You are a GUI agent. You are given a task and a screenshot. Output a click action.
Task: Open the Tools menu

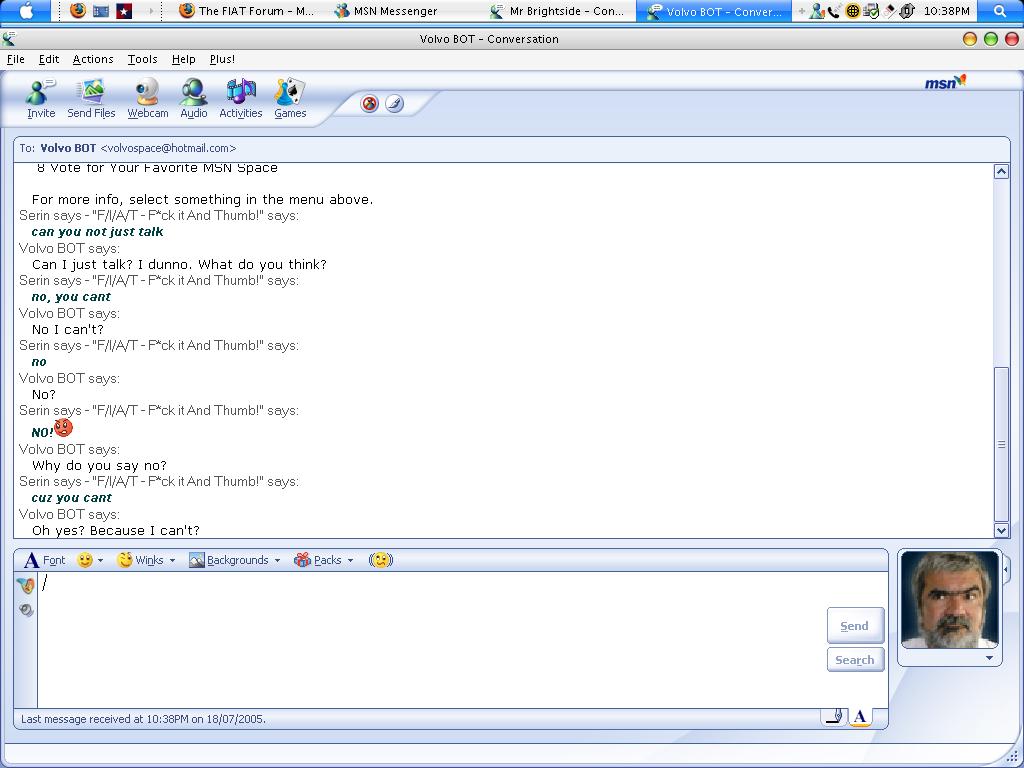[142, 59]
